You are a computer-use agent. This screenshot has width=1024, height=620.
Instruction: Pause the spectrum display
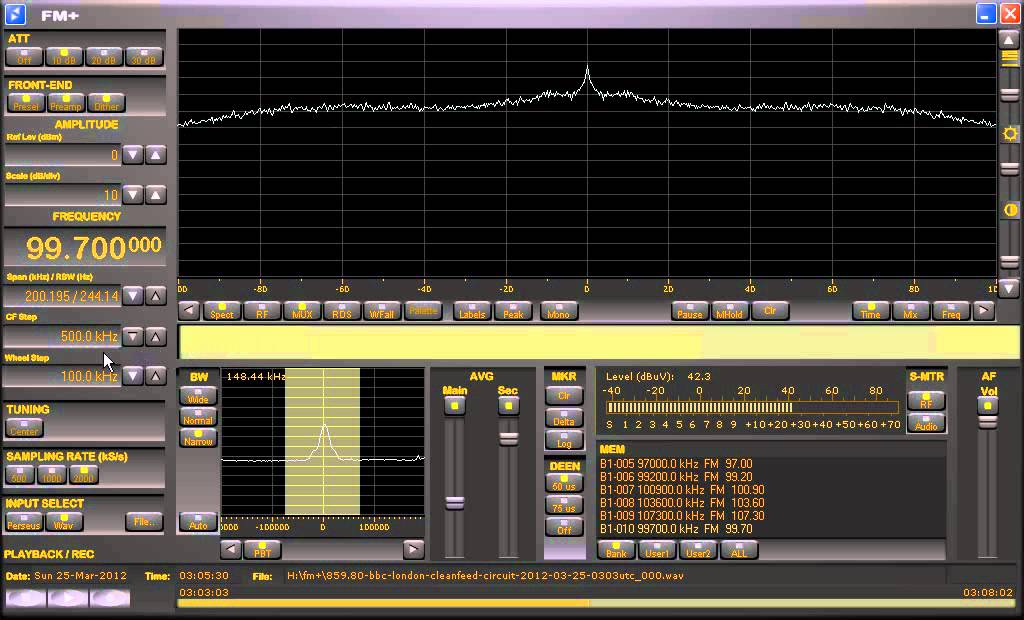coord(690,311)
